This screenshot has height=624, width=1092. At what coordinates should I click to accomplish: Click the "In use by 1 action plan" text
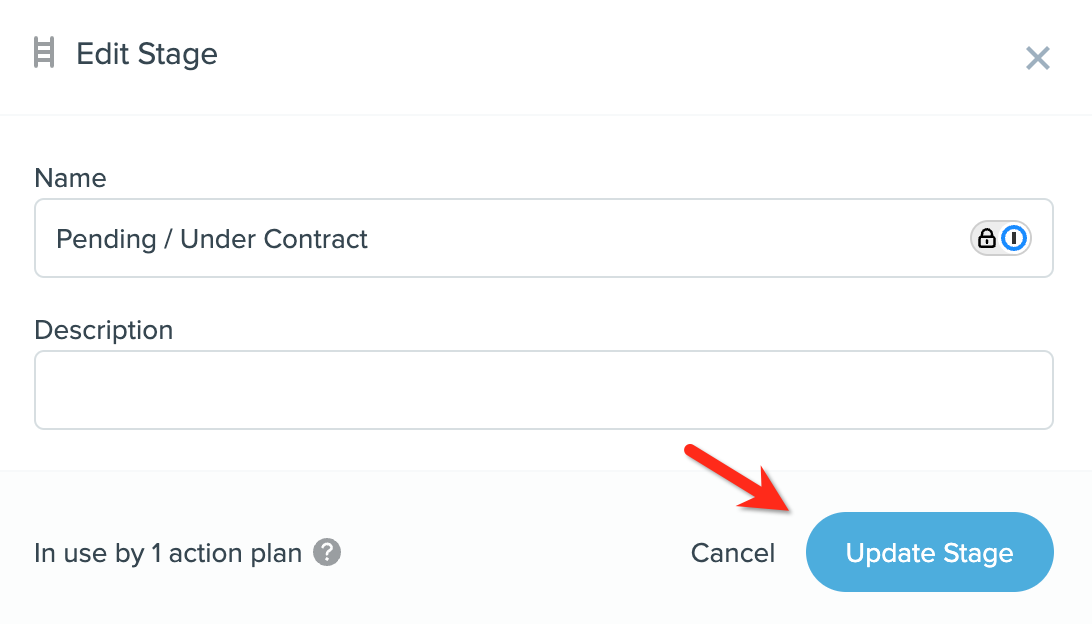tap(168, 553)
